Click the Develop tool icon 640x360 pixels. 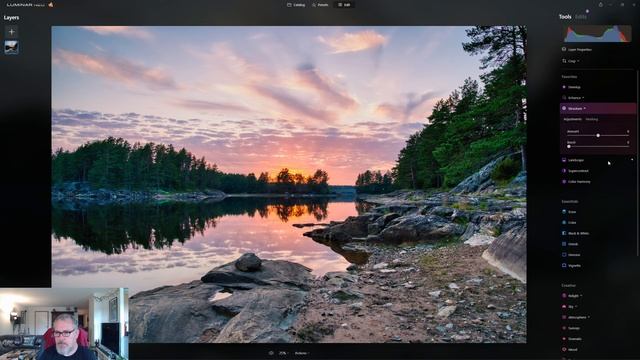(x=564, y=87)
